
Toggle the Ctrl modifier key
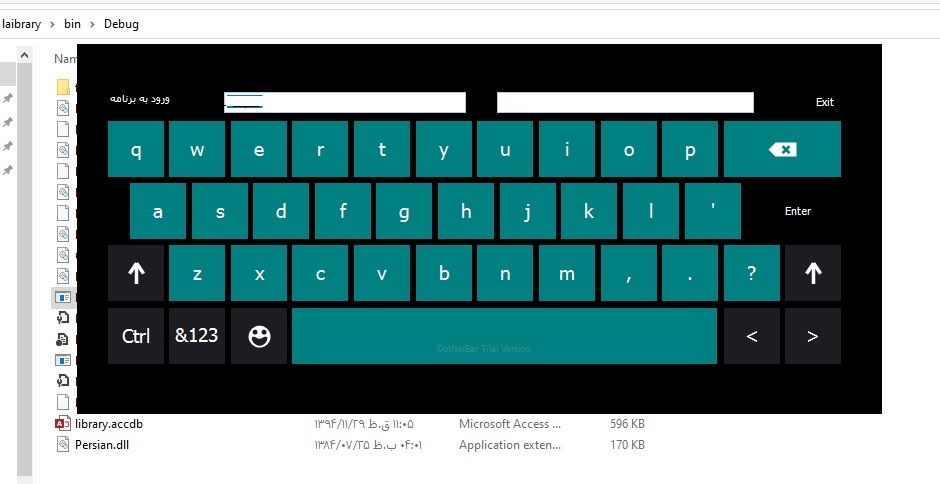(x=136, y=336)
